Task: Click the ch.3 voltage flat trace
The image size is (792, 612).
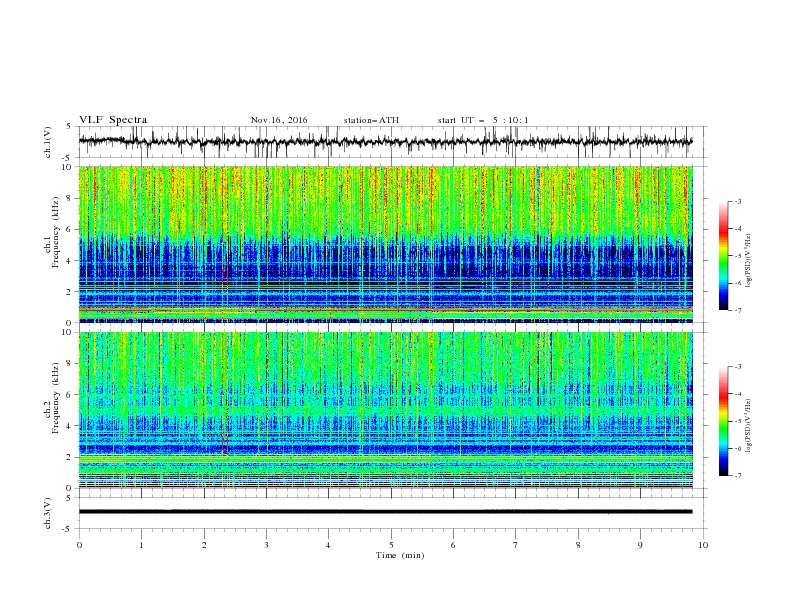Action: (x=386, y=512)
